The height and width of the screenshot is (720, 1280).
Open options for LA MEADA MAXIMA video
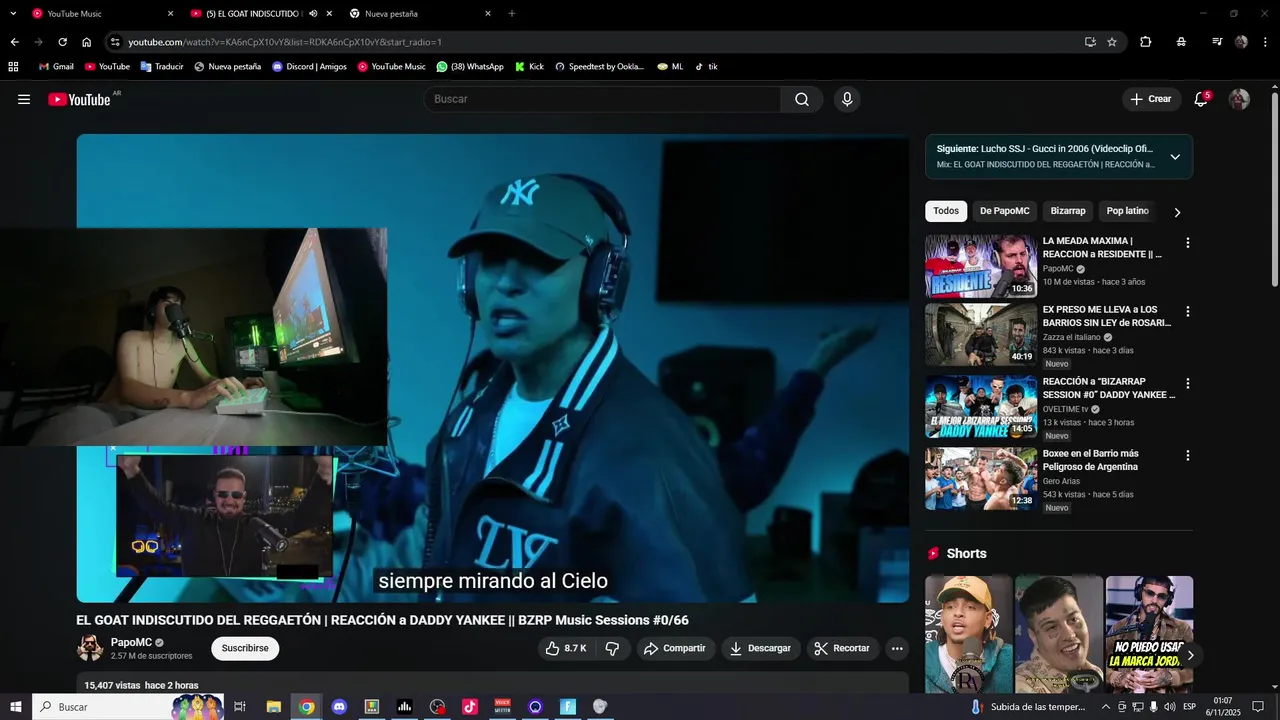(1188, 243)
